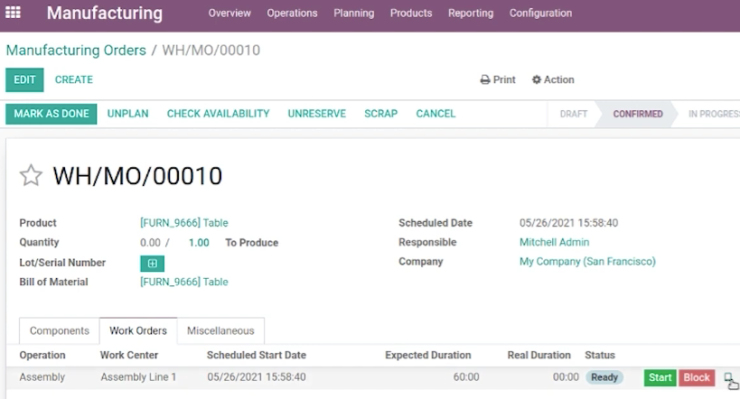Open the Operations menu

pyautogui.click(x=292, y=13)
